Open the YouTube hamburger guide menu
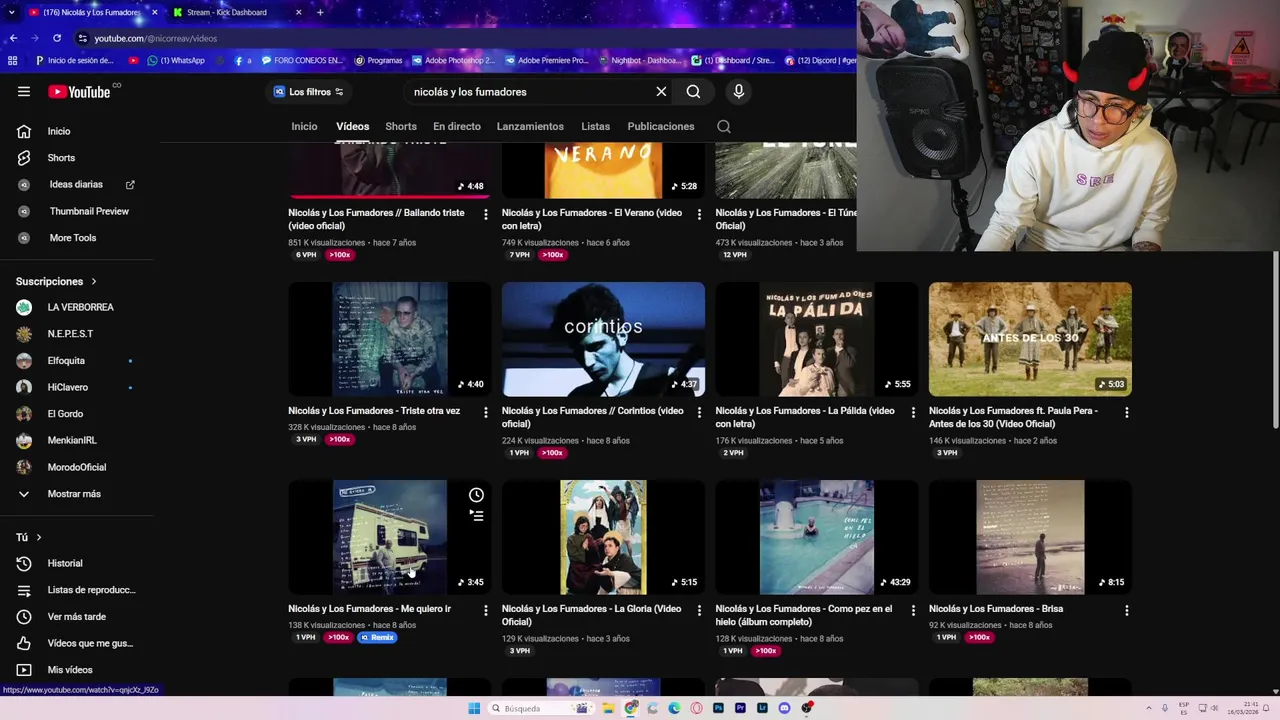The width and height of the screenshot is (1280, 720). pyautogui.click(x=24, y=91)
